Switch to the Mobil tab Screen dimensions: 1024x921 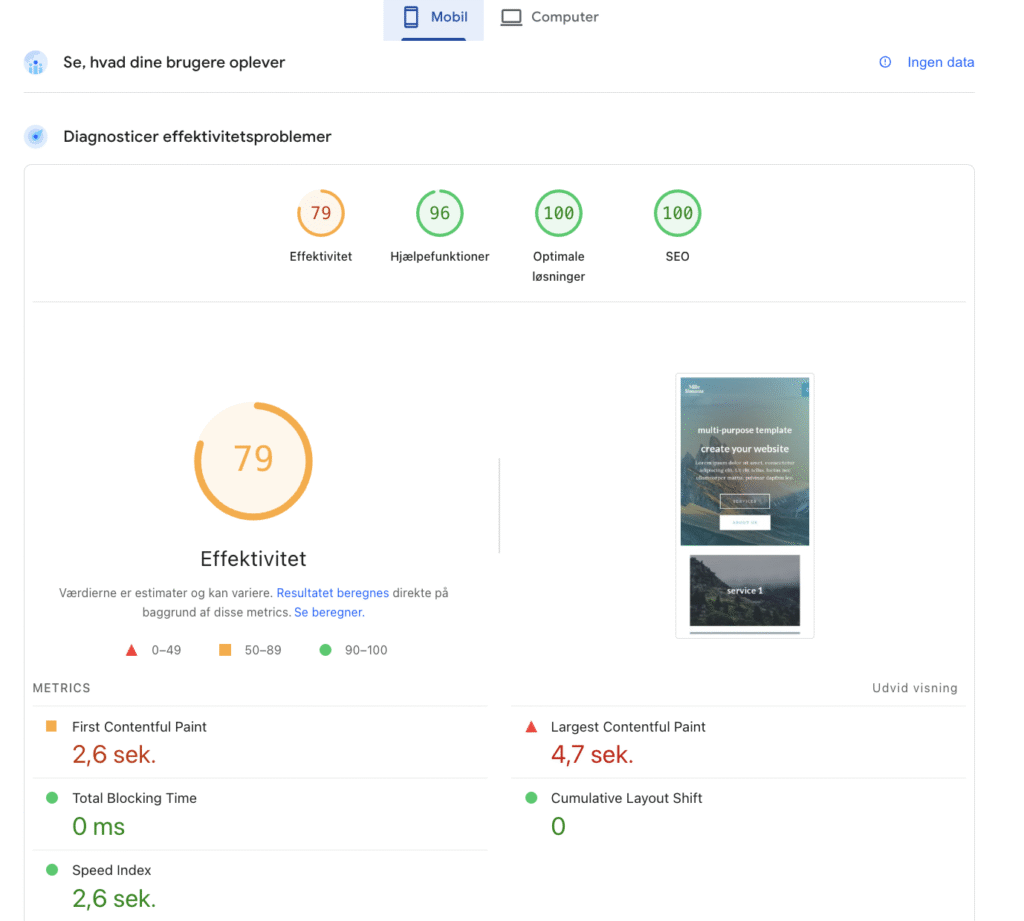(x=434, y=18)
